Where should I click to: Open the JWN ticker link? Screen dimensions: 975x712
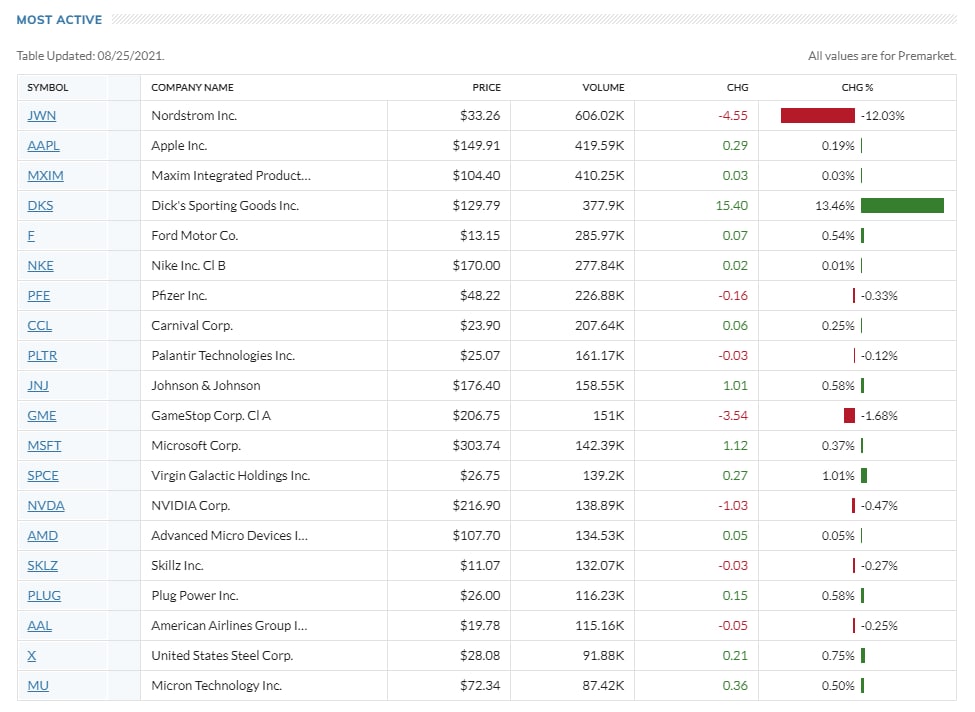tap(41, 116)
